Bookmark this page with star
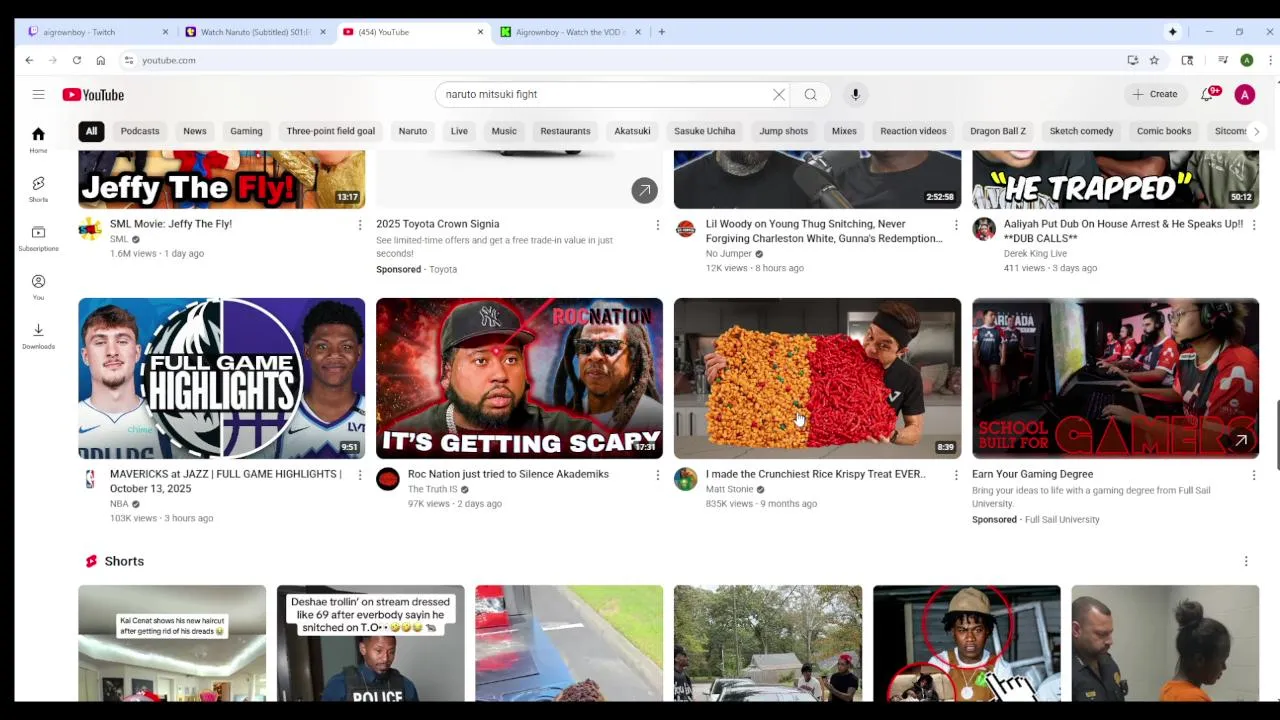 [1154, 60]
